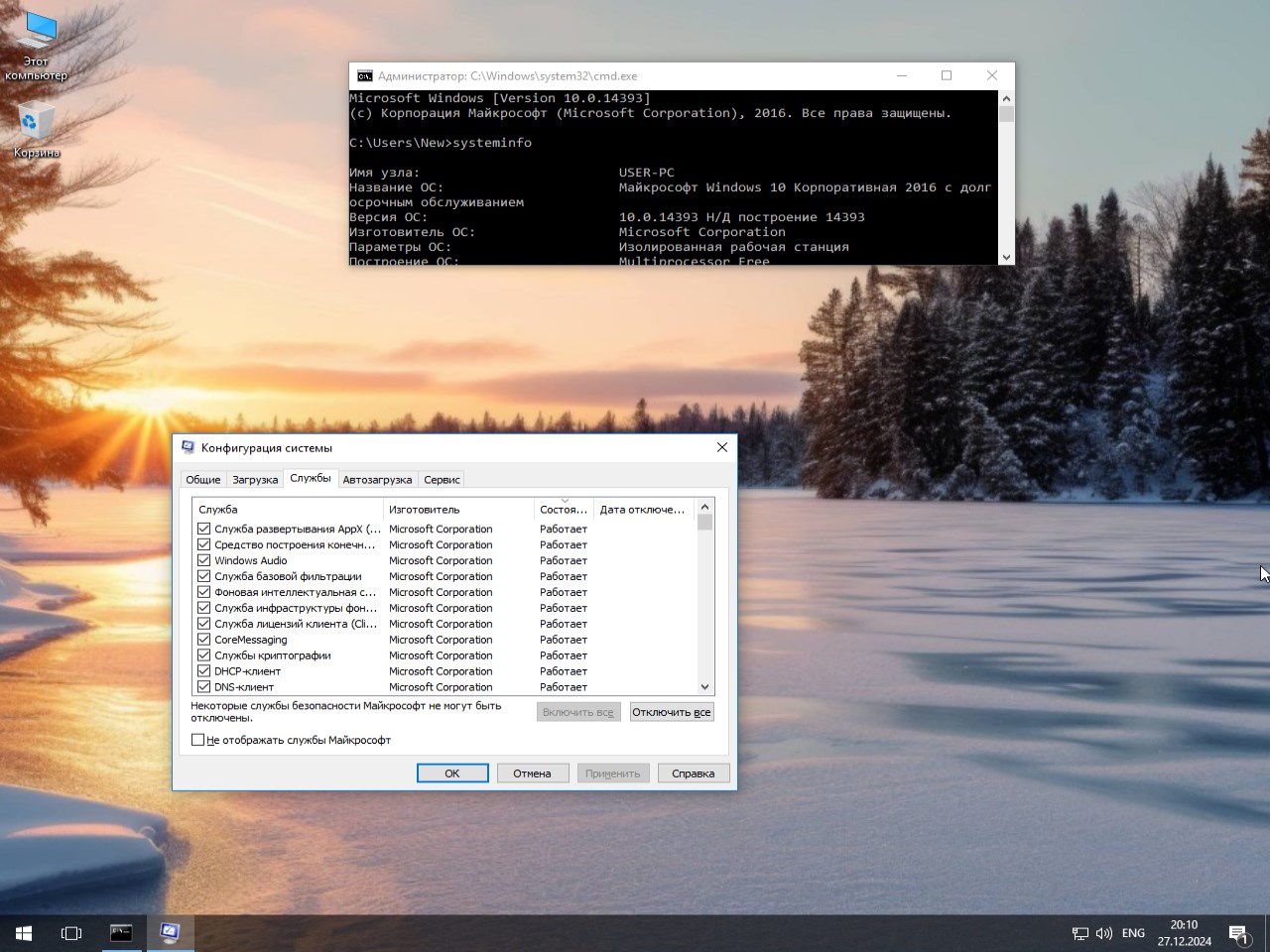This screenshot has width=1270, height=952.
Task: Select the Фоновая интеллектуальная service row
Action: click(444, 592)
